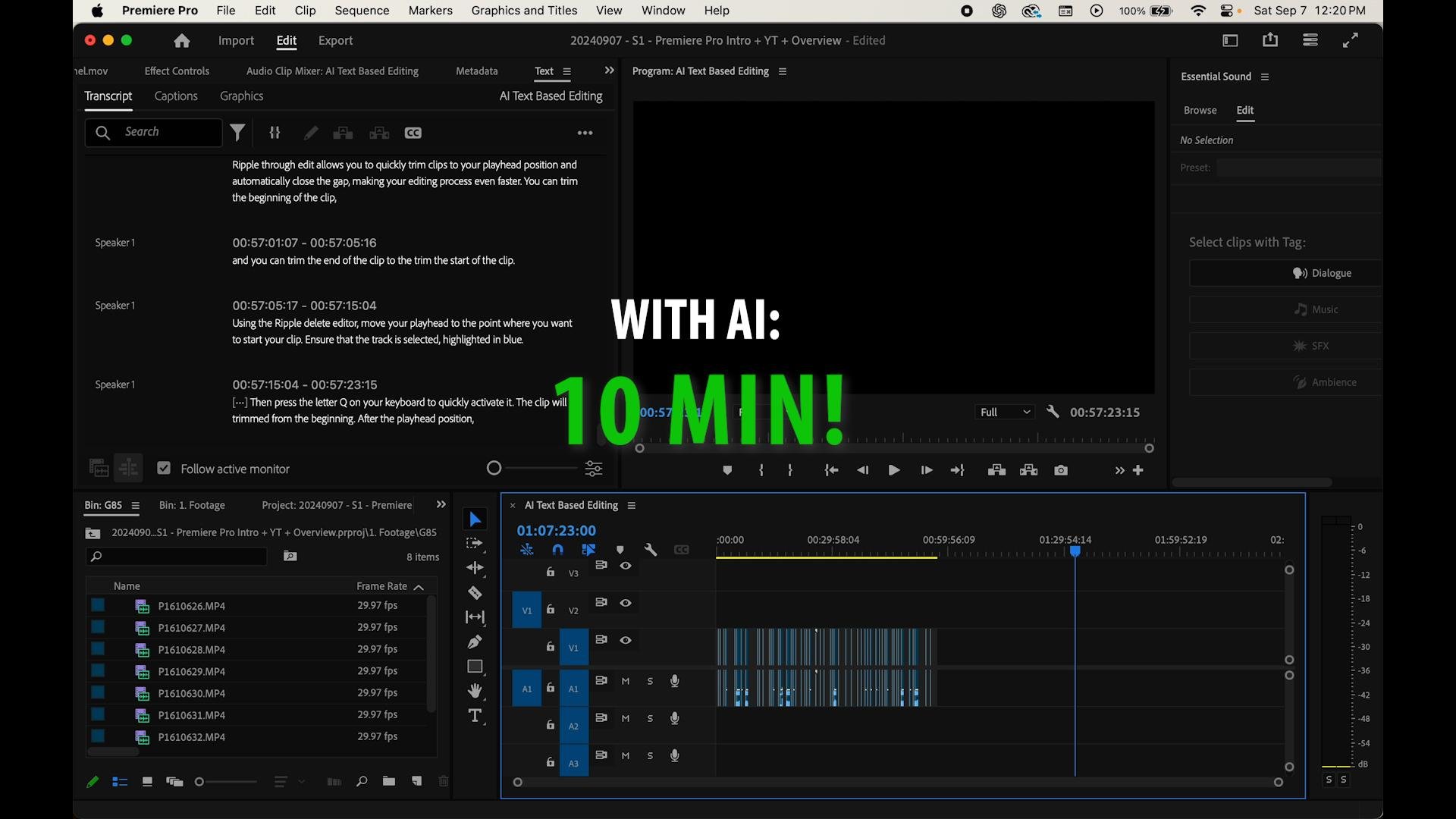The height and width of the screenshot is (819, 1456).
Task: Open Essential Sound panel menu
Action: click(x=1265, y=77)
